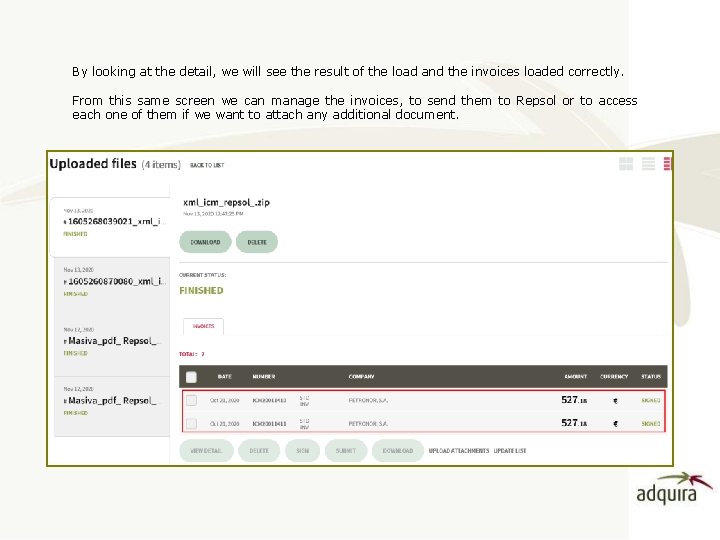Click the Back to List link
Screen dimensions: 720x540
coord(207,165)
